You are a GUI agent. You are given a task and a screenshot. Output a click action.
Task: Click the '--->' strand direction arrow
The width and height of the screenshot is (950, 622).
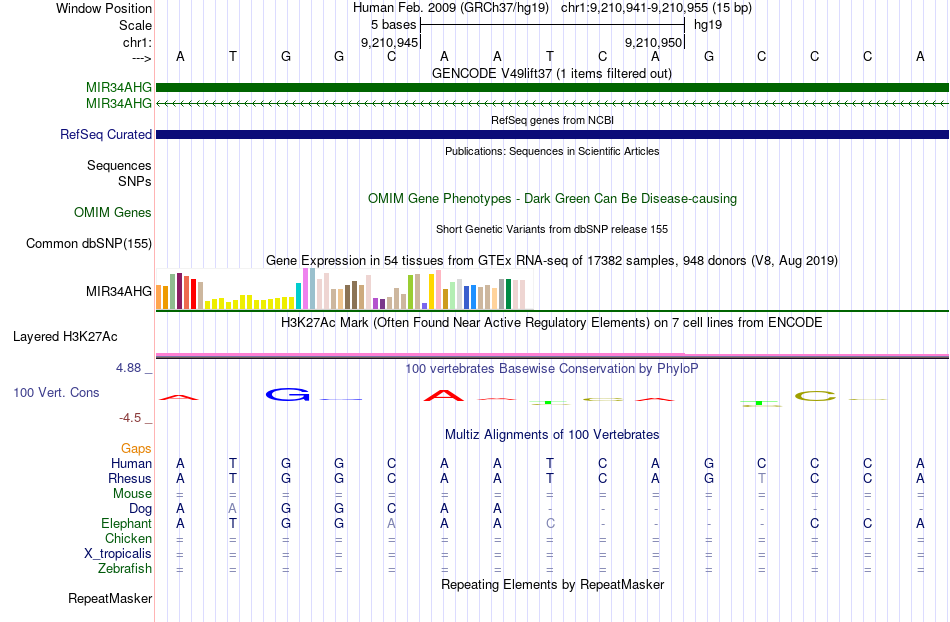click(141, 58)
